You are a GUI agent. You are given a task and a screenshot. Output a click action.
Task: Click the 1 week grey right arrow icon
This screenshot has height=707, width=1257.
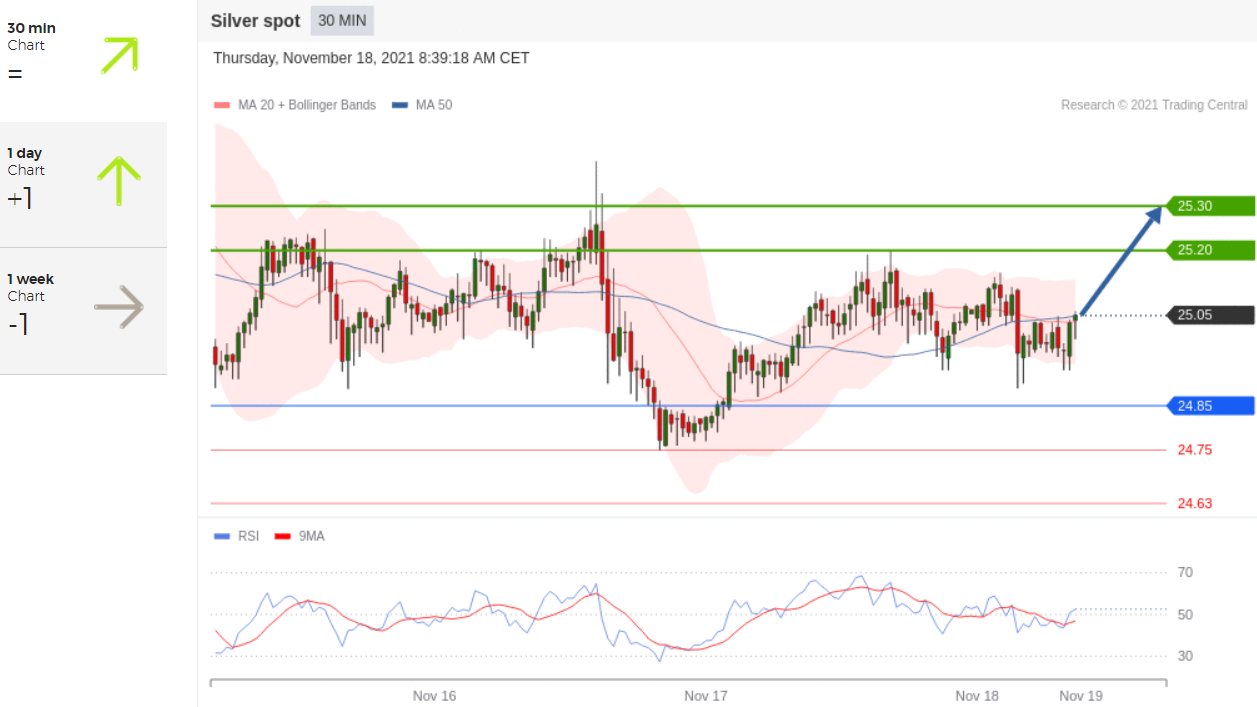tap(119, 307)
